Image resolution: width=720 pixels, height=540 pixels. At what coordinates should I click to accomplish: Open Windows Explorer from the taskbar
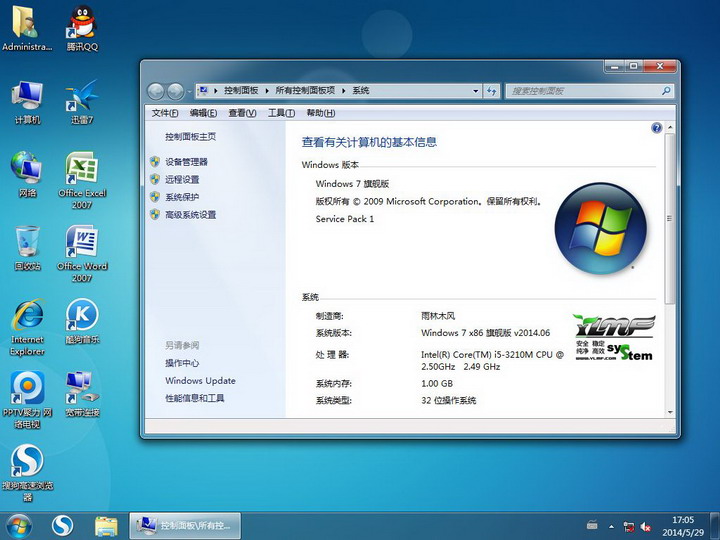pos(106,526)
